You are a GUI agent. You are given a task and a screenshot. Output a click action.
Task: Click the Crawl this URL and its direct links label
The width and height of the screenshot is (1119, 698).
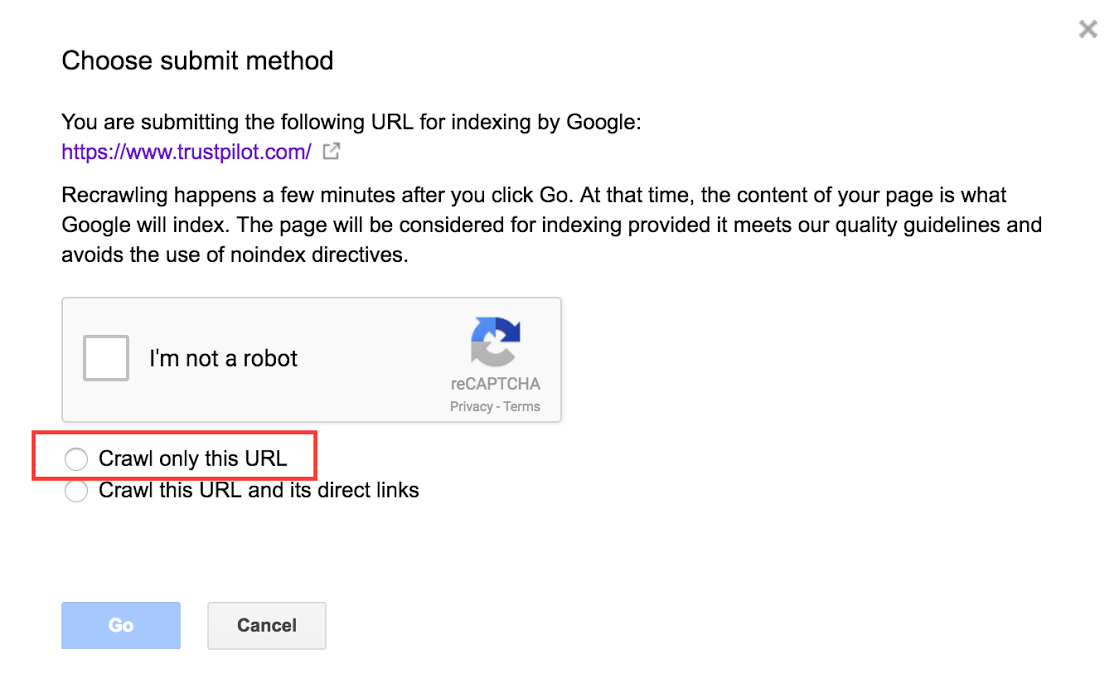coord(258,490)
